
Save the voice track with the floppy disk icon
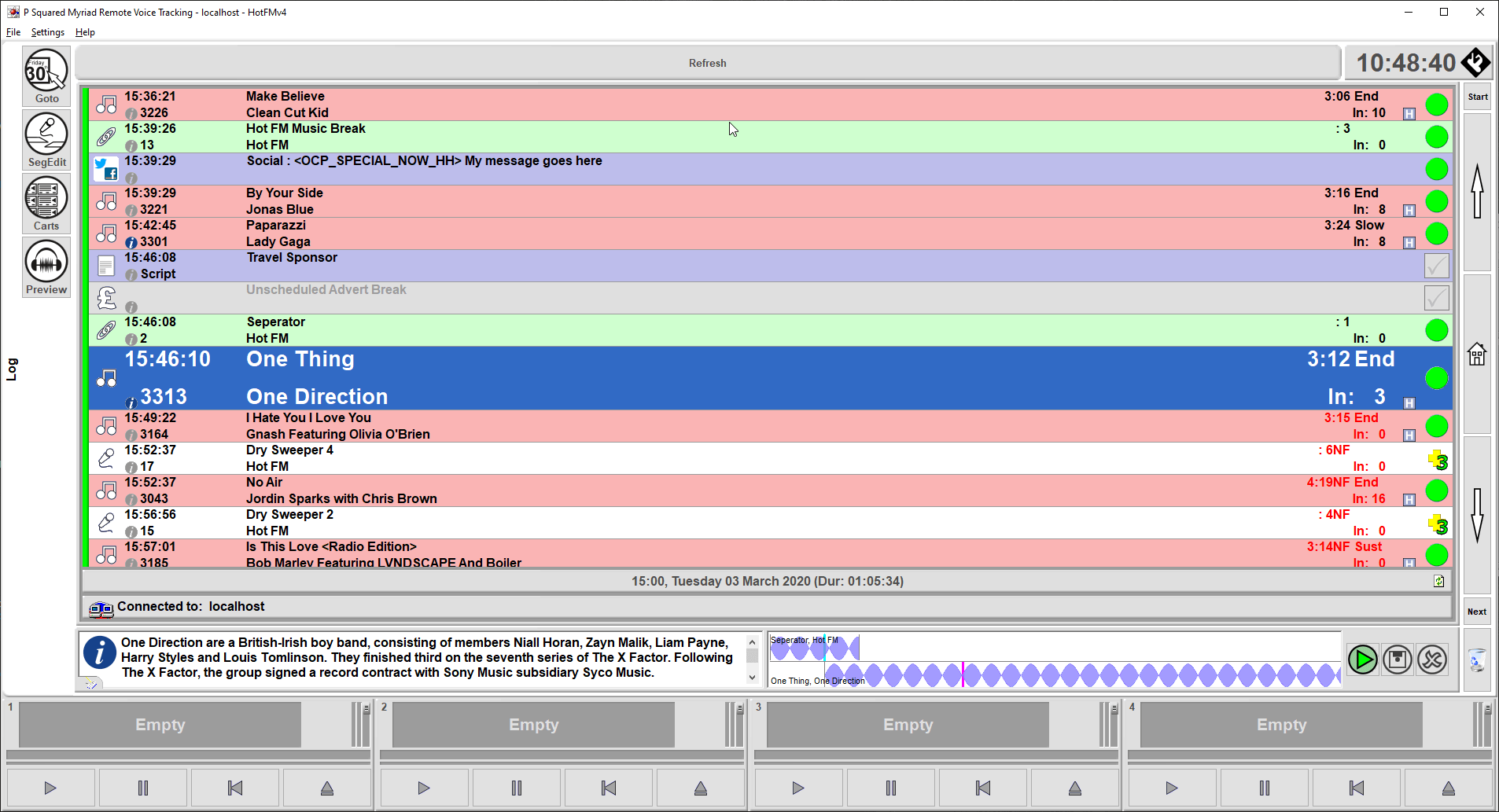[x=1398, y=660]
